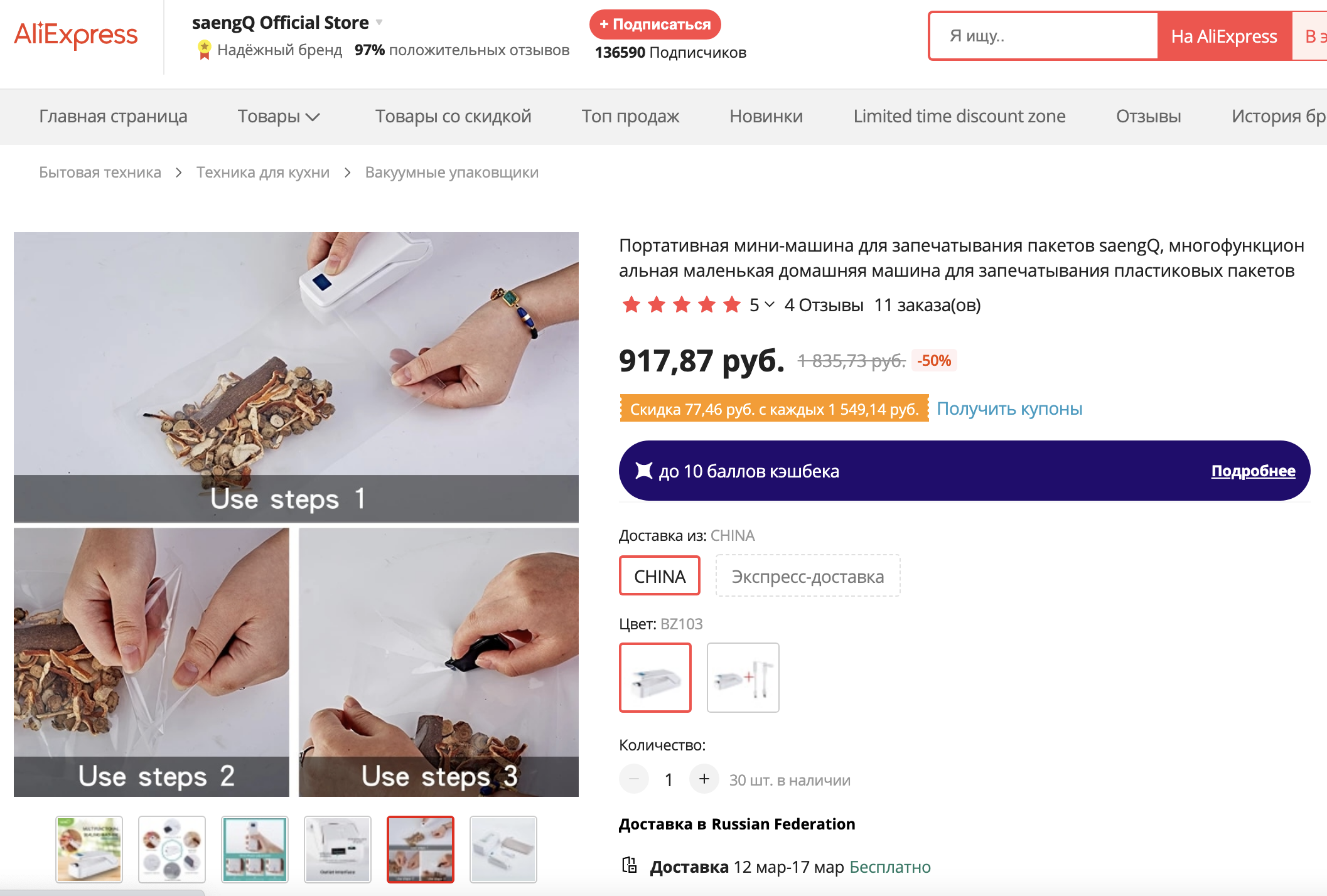Open the Топ продаж tab

(630, 117)
